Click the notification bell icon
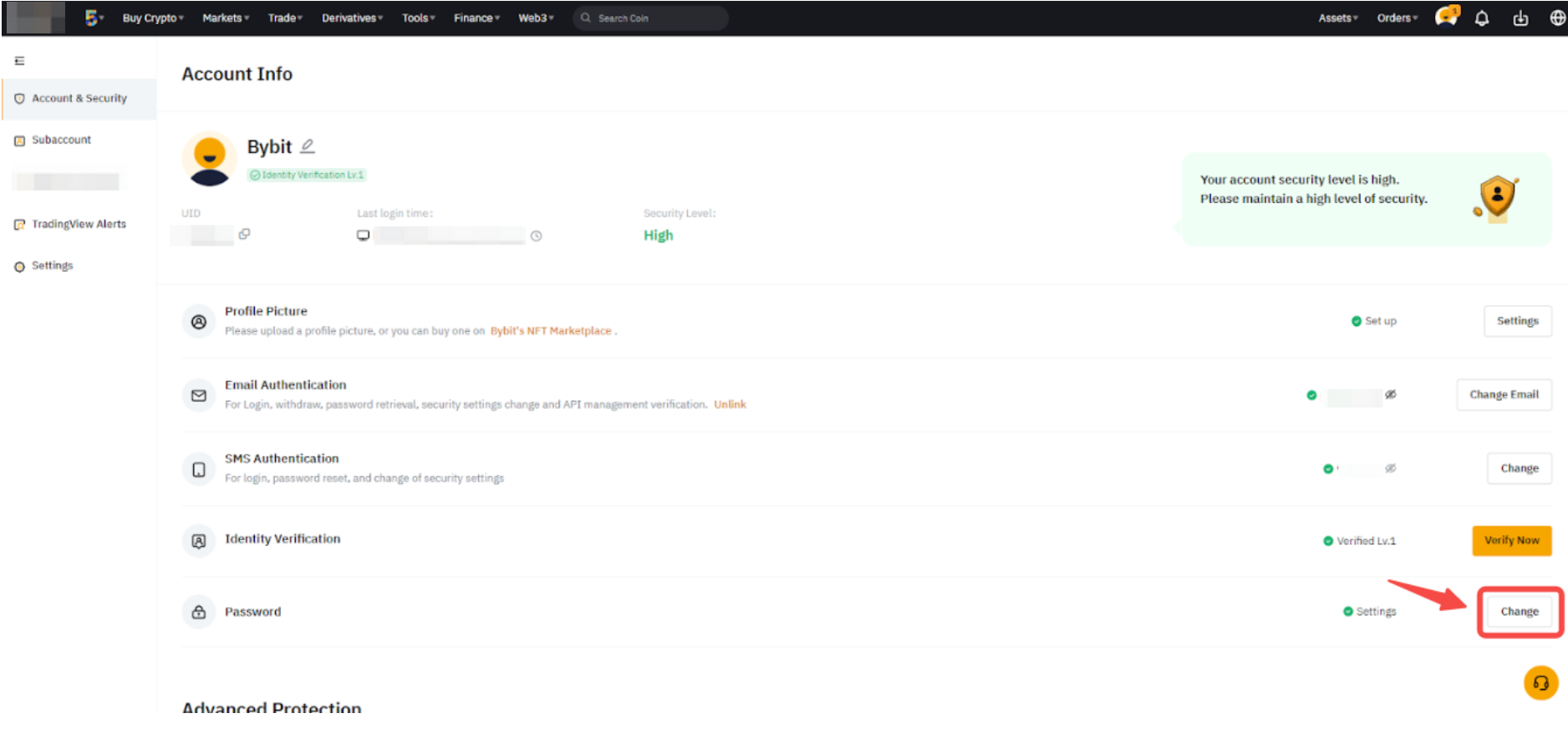Image resolution: width=1568 pixels, height=744 pixels. pyautogui.click(x=1482, y=18)
